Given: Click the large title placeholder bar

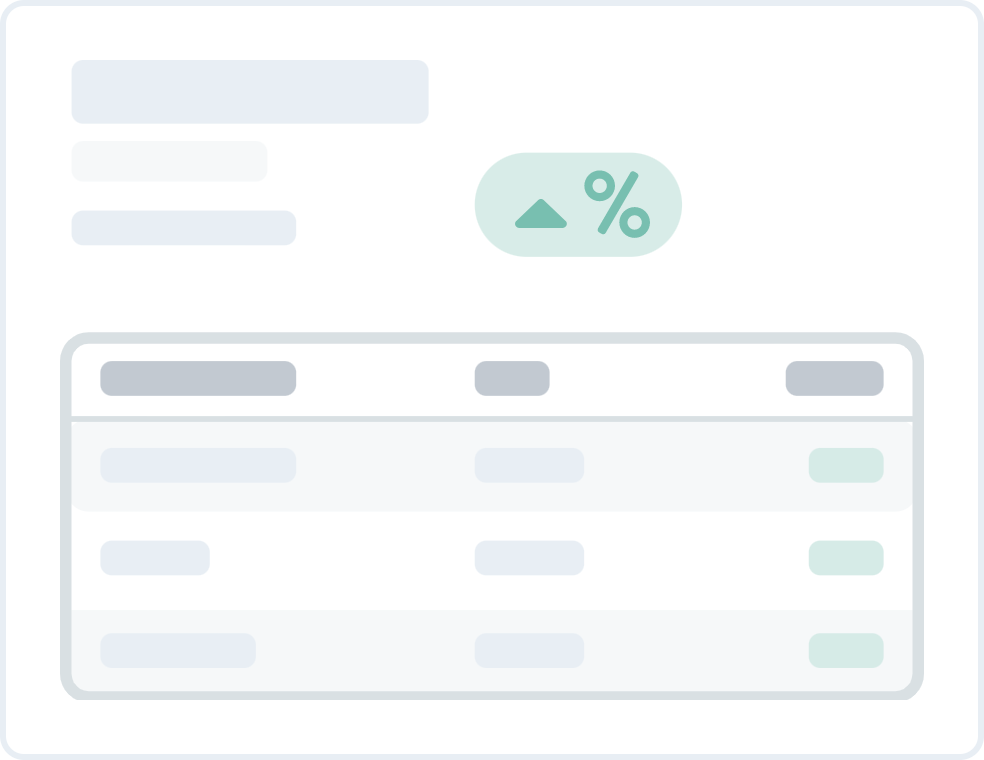Looking at the screenshot, I should pyautogui.click(x=250, y=92).
